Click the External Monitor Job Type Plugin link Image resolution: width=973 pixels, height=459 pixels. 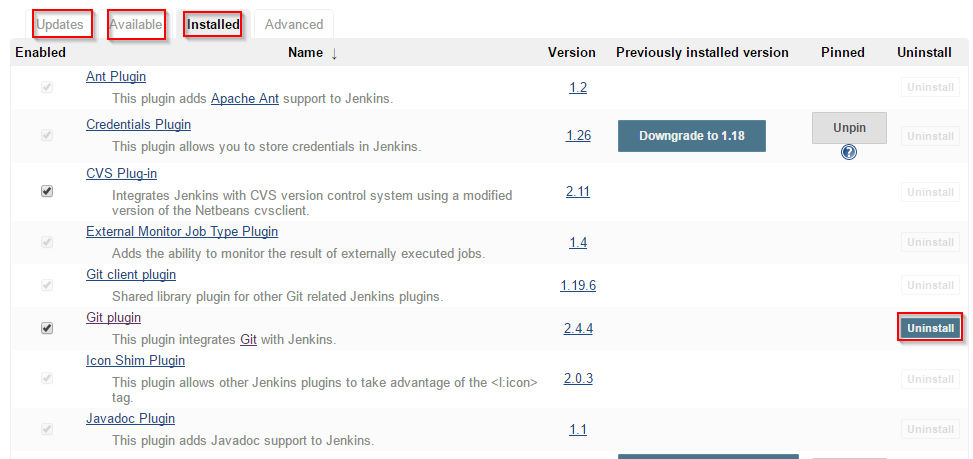pos(182,231)
